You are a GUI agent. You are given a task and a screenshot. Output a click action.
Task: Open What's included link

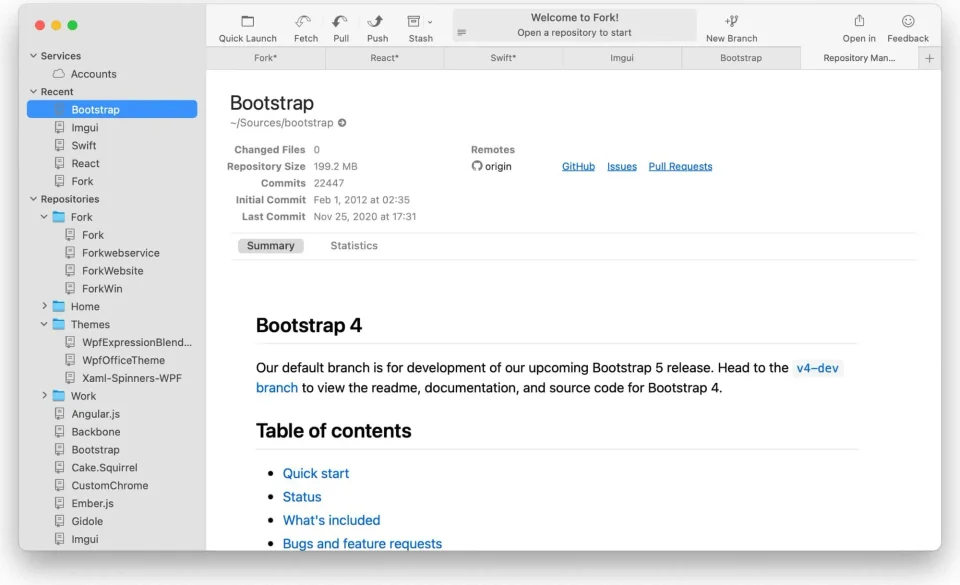[331, 520]
